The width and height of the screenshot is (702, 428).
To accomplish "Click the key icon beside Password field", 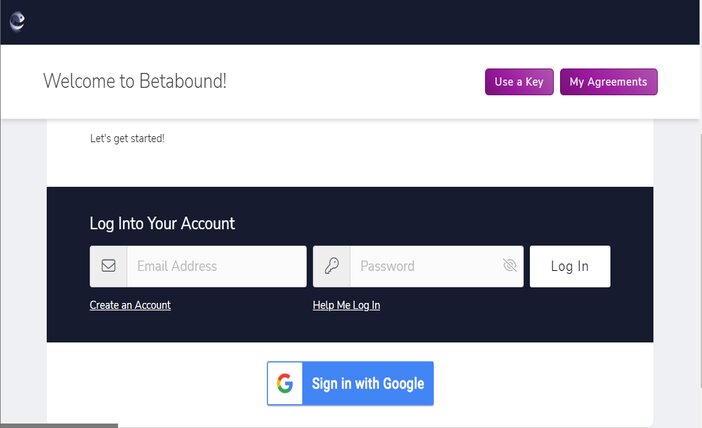I will (x=332, y=266).
